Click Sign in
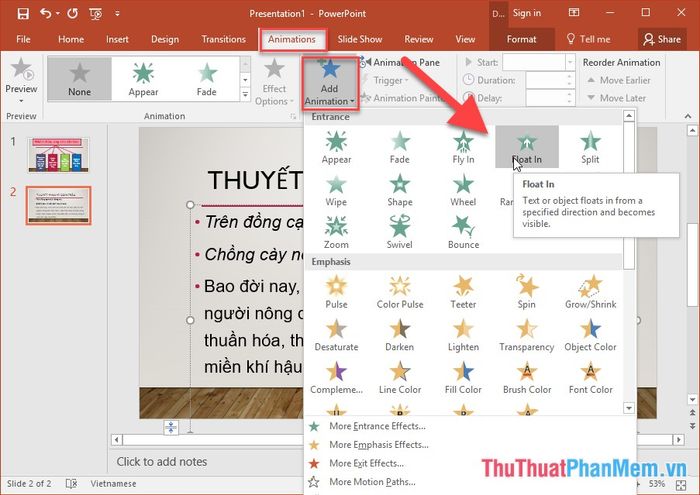Image resolution: width=700 pixels, height=495 pixels. coord(527,13)
